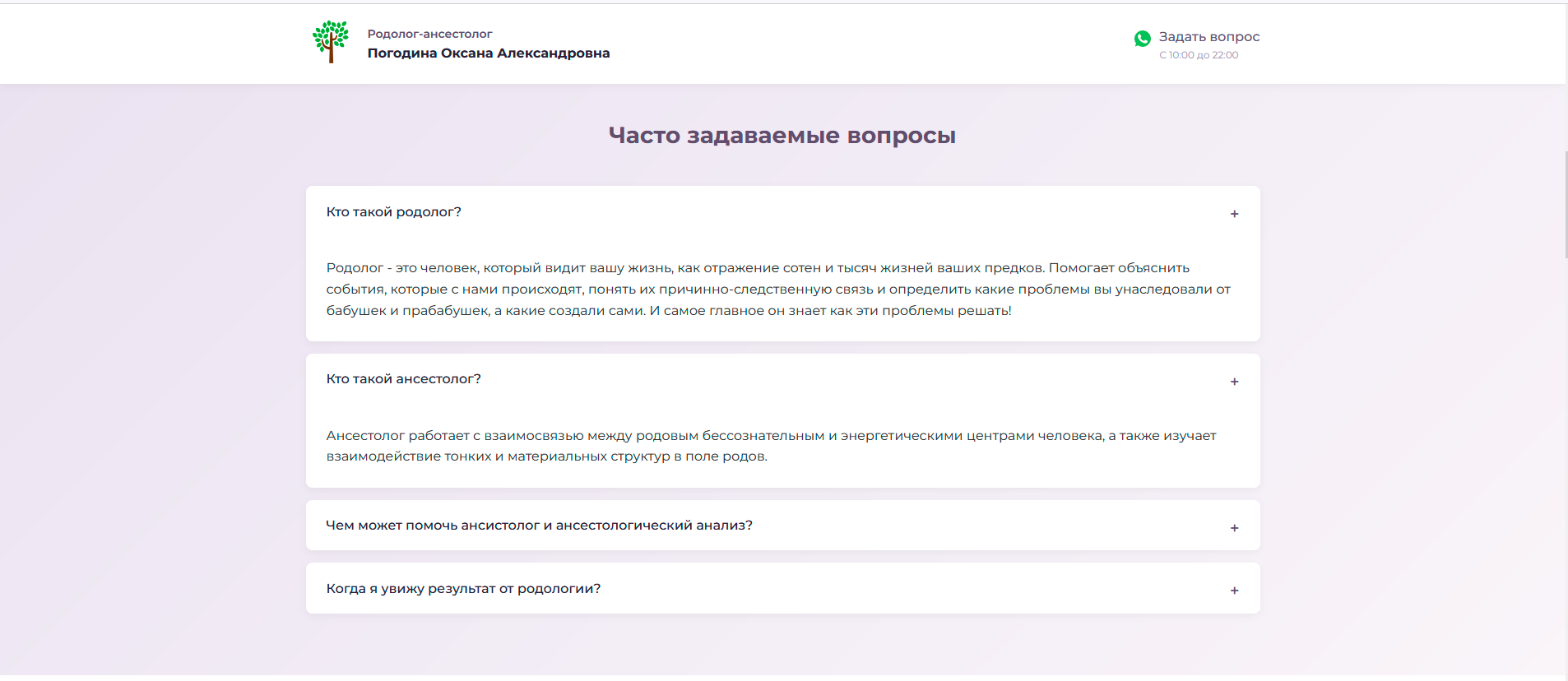
Task: Expand "Когда я увижу результат от родологии?"
Action: [782, 589]
